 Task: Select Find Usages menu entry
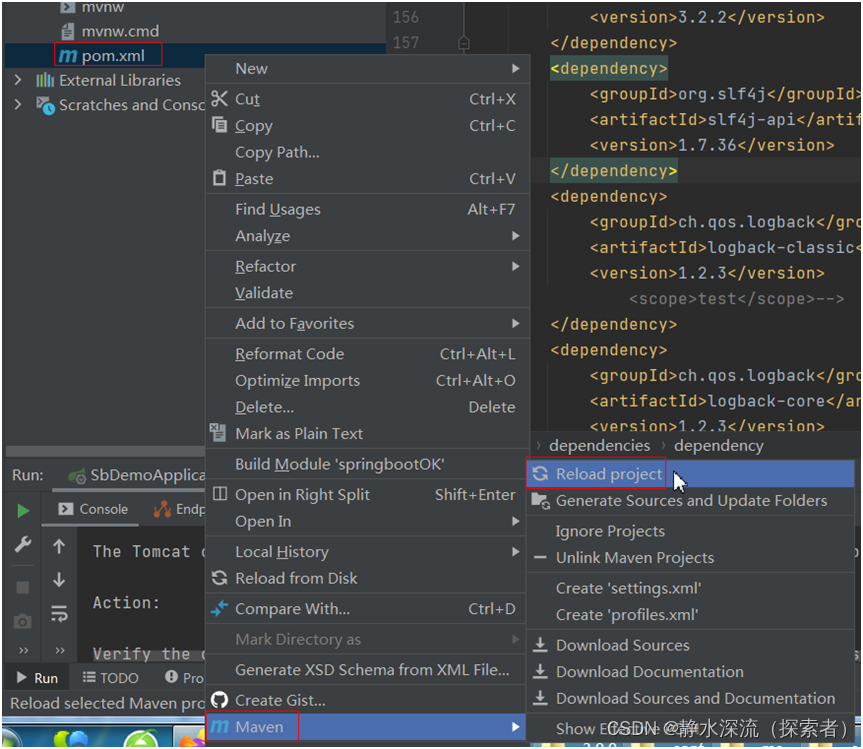pos(367,209)
